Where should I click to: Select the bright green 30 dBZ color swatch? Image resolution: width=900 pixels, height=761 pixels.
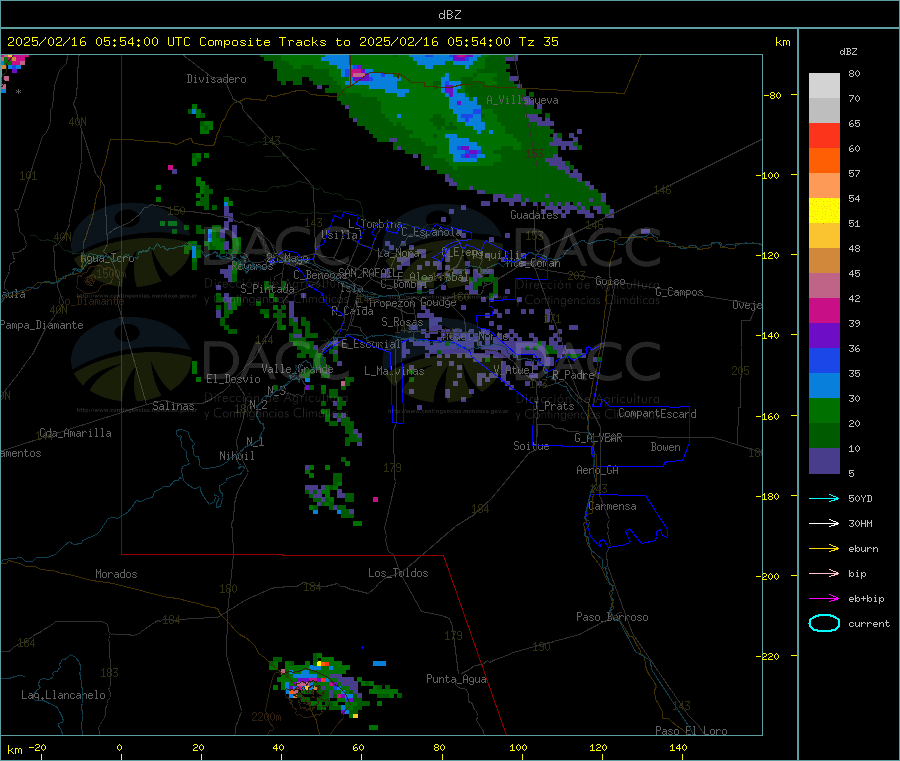pyautogui.click(x=824, y=410)
